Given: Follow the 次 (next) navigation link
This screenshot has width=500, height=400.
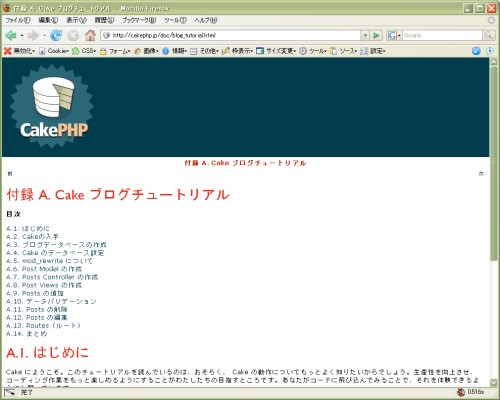Looking at the screenshot, I should tap(481, 174).
